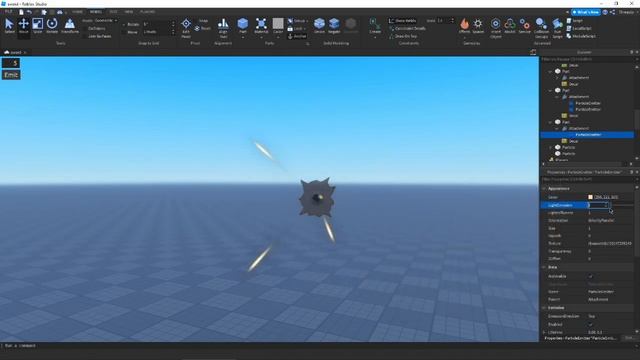Insert a new Part cube
The height and width of the screenshot is (360, 640).
pyautogui.click(x=242, y=24)
